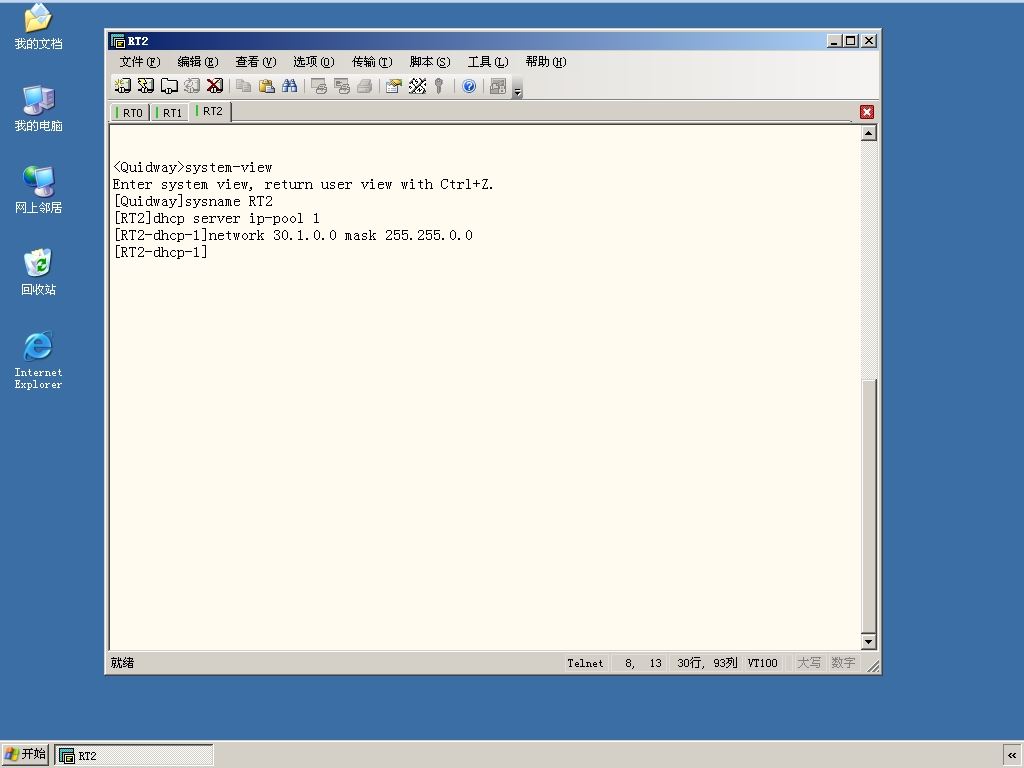This screenshot has height=768, width=1024.
Task: Click the printer icon
Action: pyautogui.click(x=364, y=86)
